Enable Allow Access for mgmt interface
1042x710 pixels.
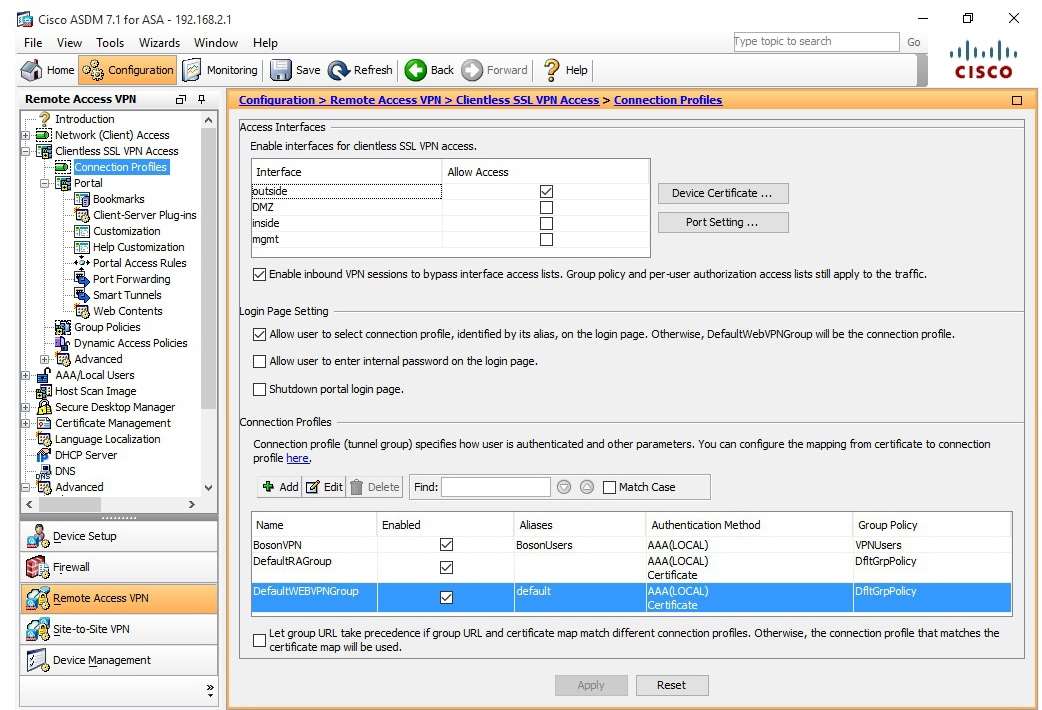coord(546,239)
